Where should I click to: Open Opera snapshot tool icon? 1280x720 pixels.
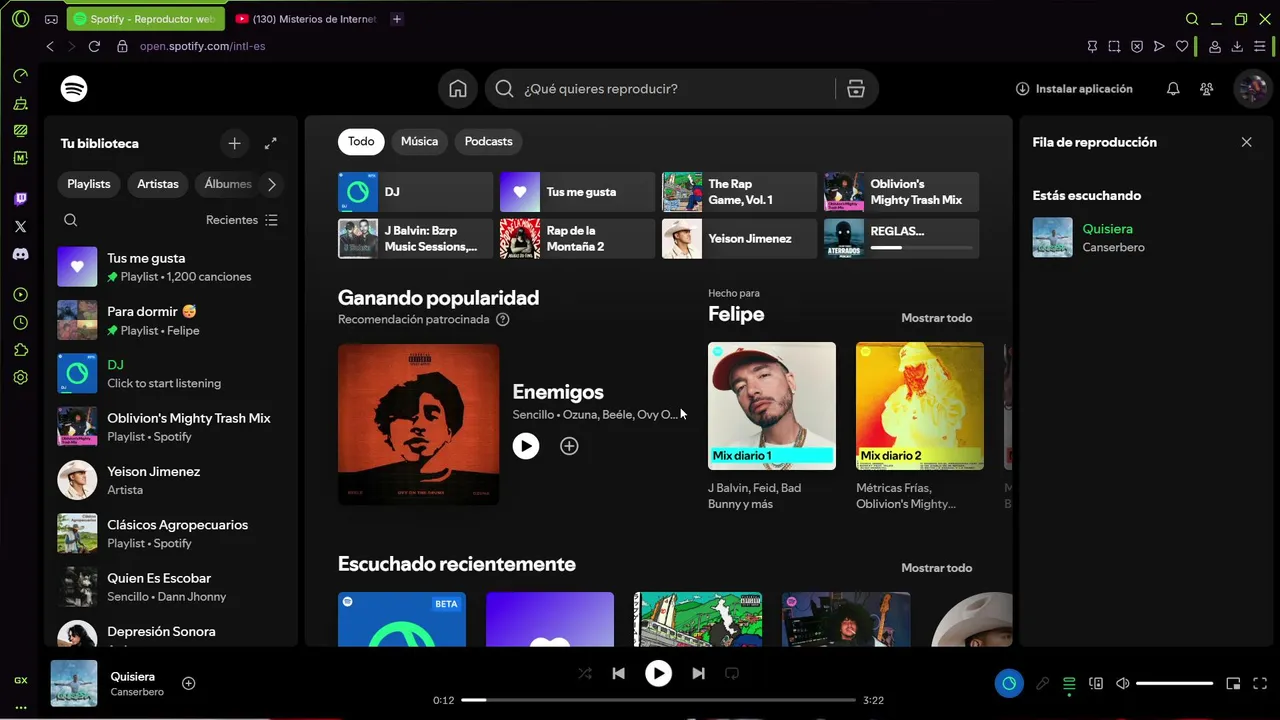1114,46
